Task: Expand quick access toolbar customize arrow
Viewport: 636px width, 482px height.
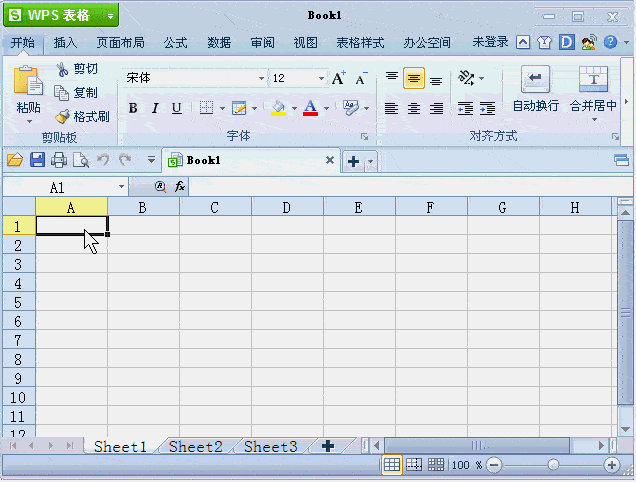Action: 151,159
